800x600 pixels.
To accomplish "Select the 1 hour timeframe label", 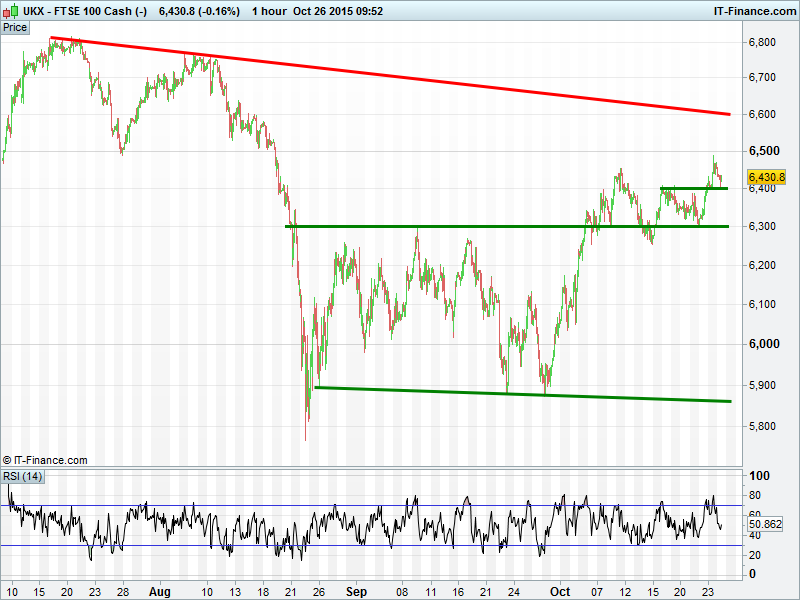I will [267, 10].
